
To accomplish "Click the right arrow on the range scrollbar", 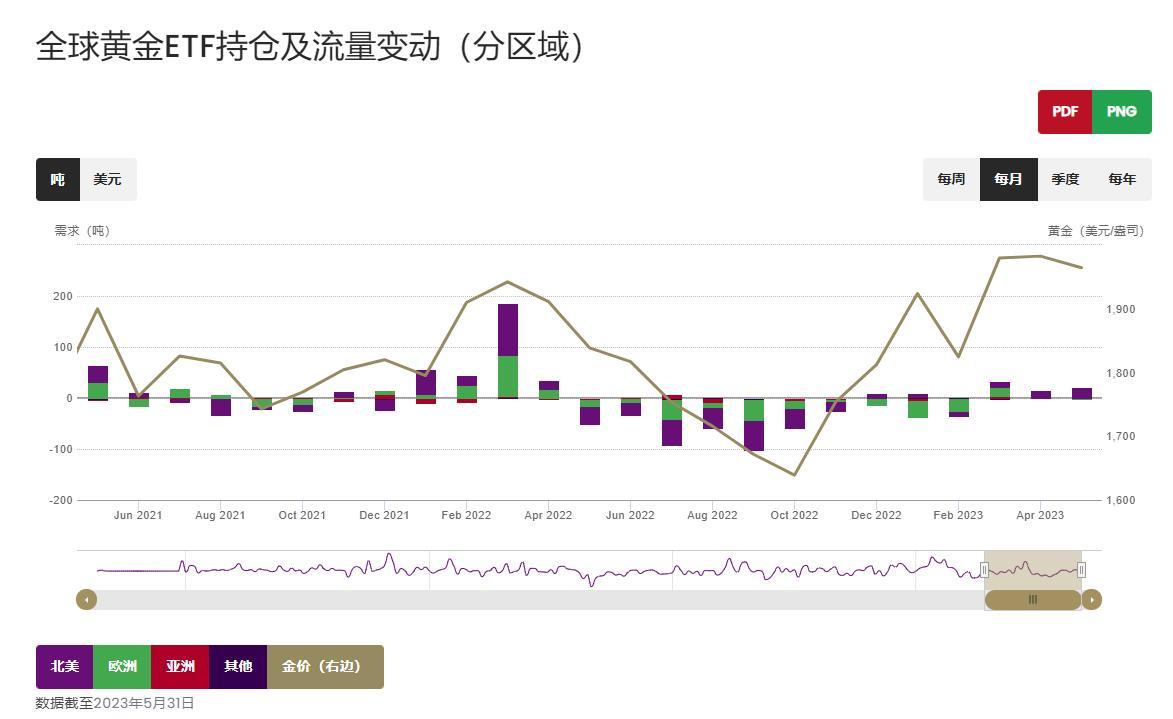I will [1092, 599].
